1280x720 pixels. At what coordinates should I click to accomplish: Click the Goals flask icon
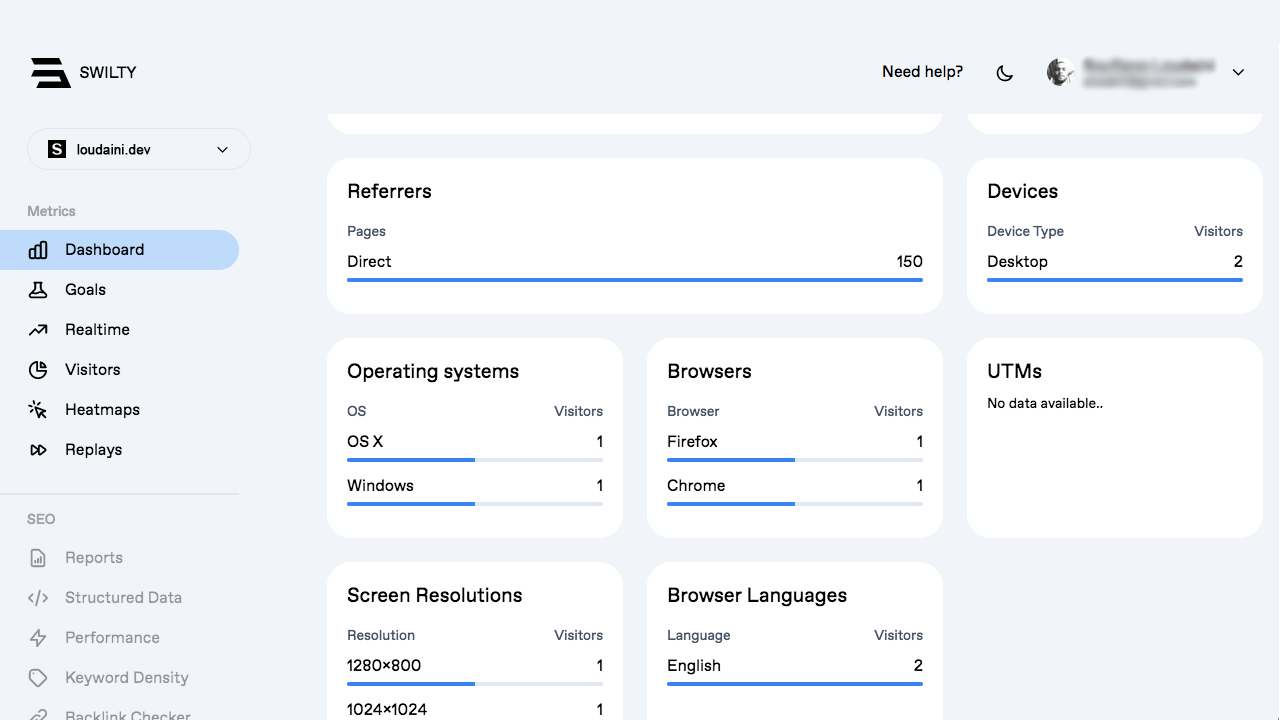pyautogui.click(x=38, y=290)
